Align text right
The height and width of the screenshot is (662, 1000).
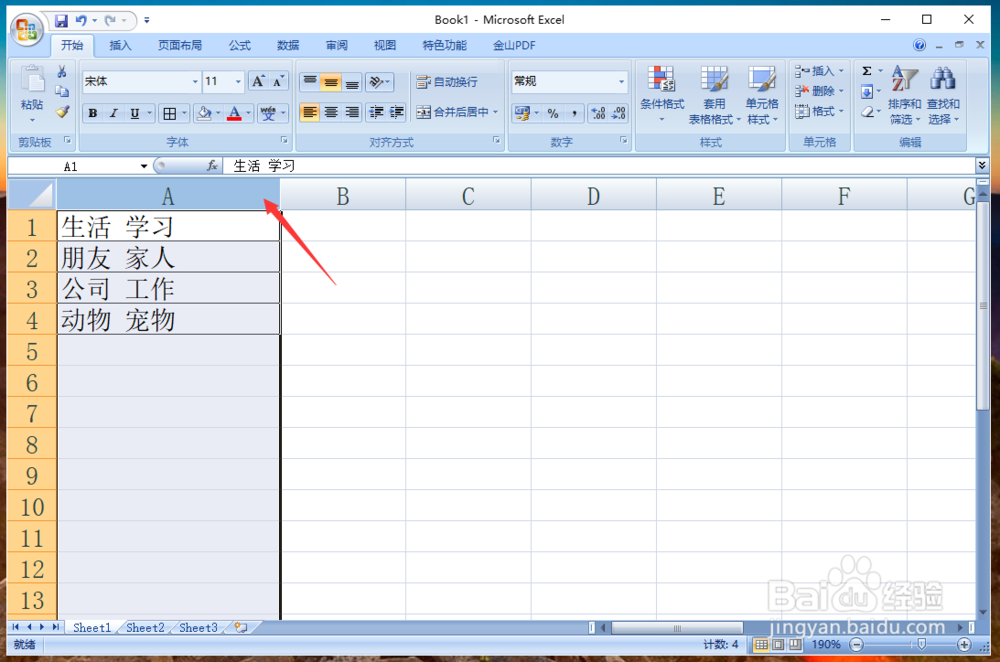point(352,112)
